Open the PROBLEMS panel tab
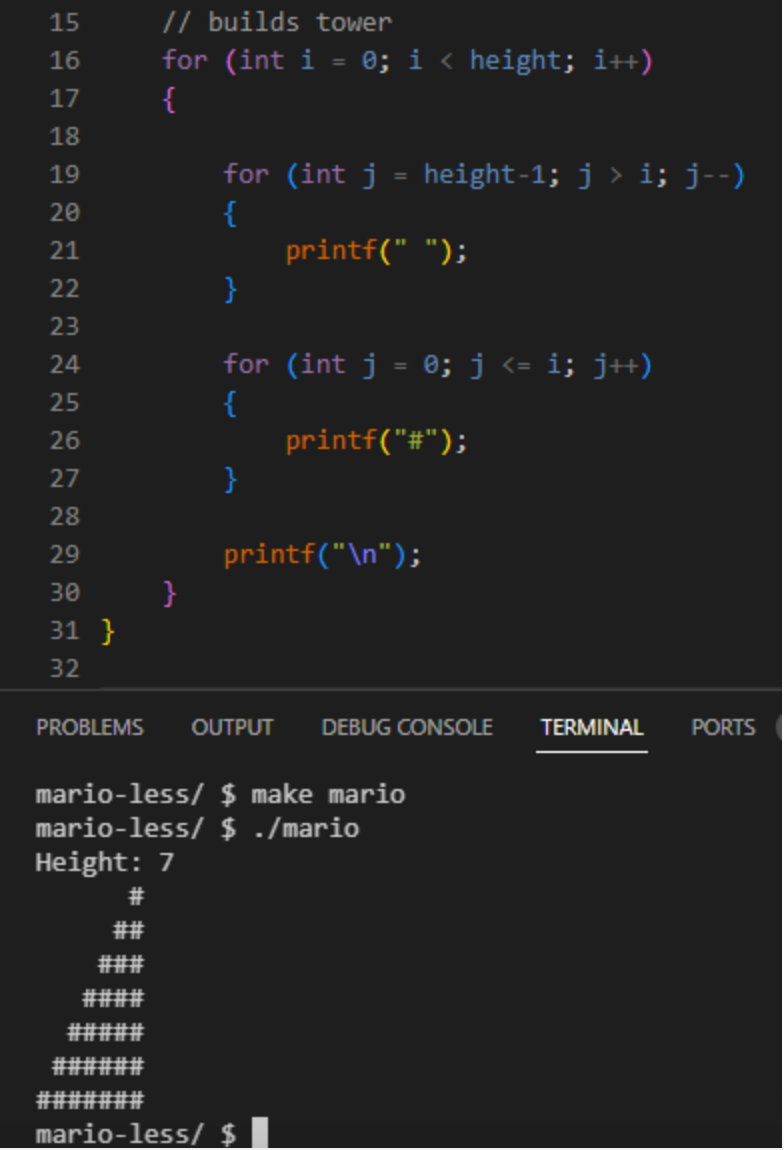This screenshot has width=784, height=1150. click(x=89, y=727)
